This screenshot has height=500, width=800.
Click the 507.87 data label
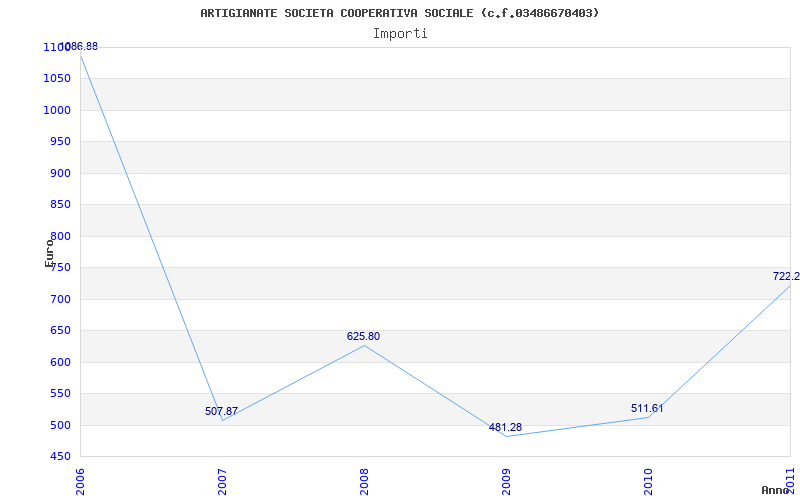221,411
